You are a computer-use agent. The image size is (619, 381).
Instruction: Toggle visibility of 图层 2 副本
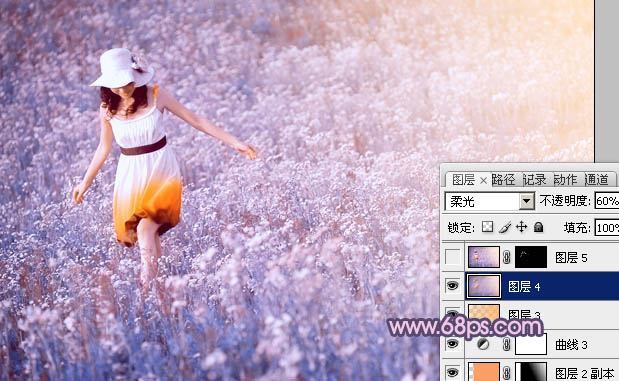[x=452, y=372]
